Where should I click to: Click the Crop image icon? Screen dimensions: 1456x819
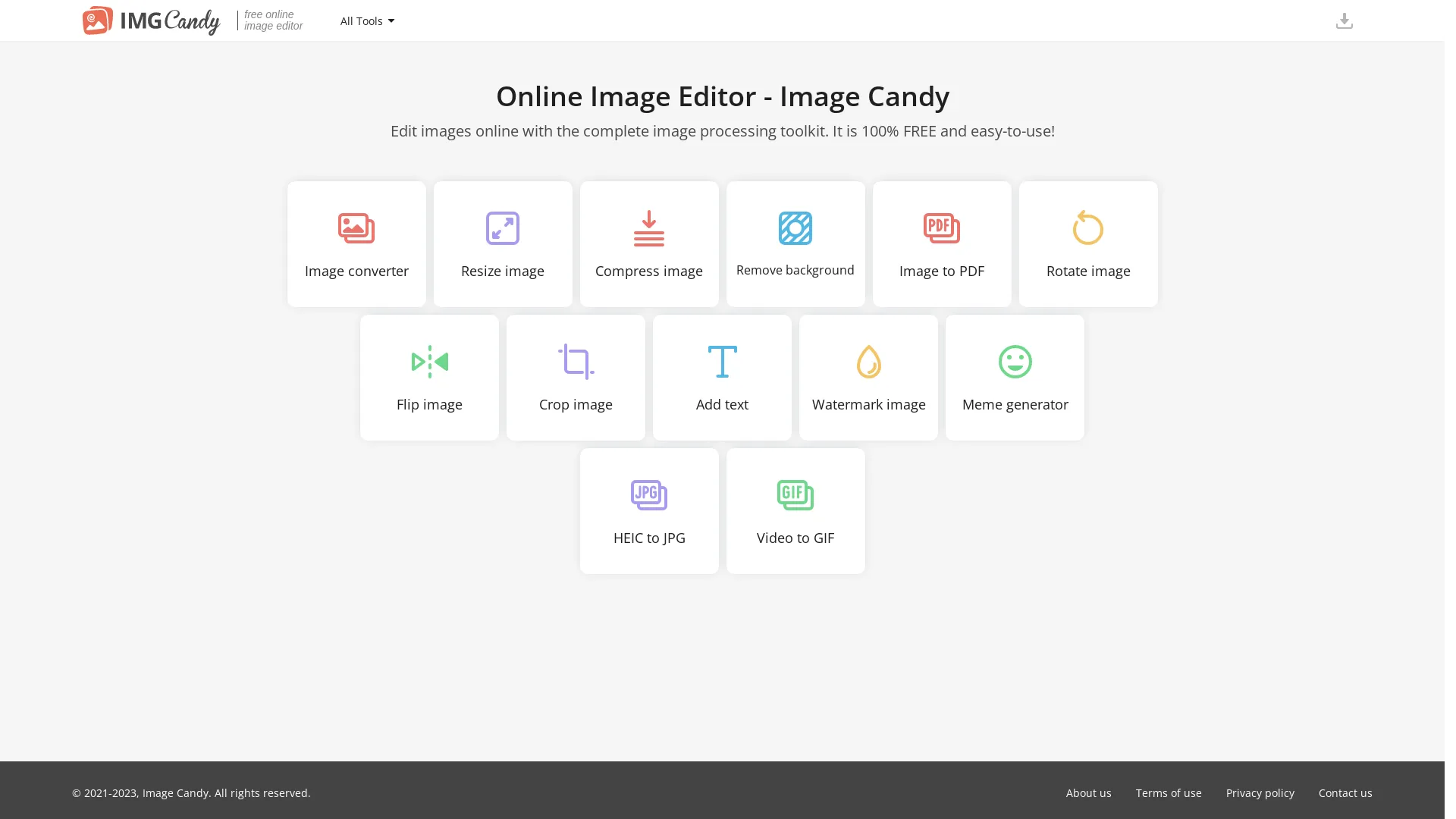click(576, 362)
